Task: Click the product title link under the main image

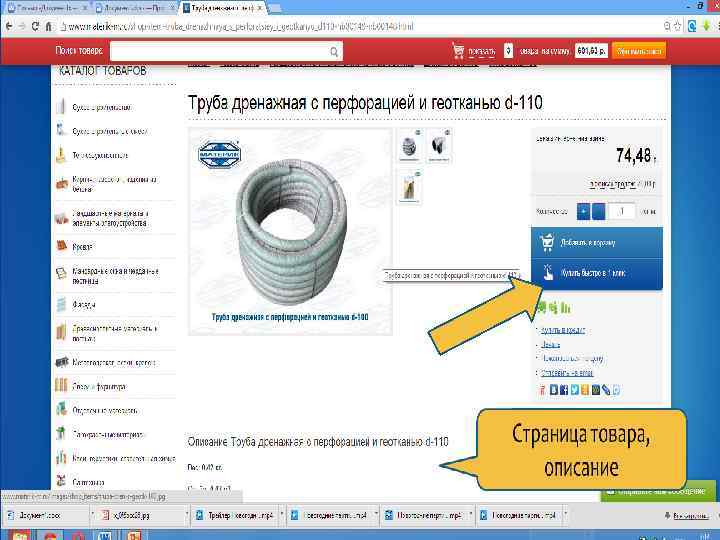Action: 290,317
